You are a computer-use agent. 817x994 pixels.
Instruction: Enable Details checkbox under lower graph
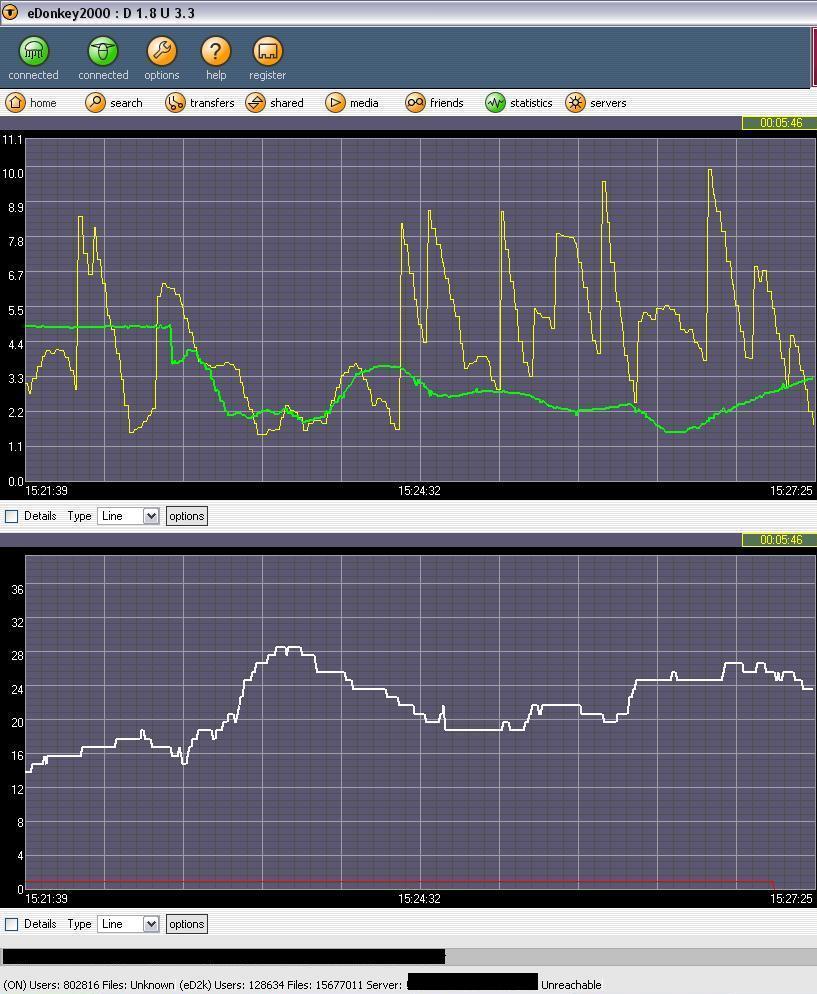[11, 924]
